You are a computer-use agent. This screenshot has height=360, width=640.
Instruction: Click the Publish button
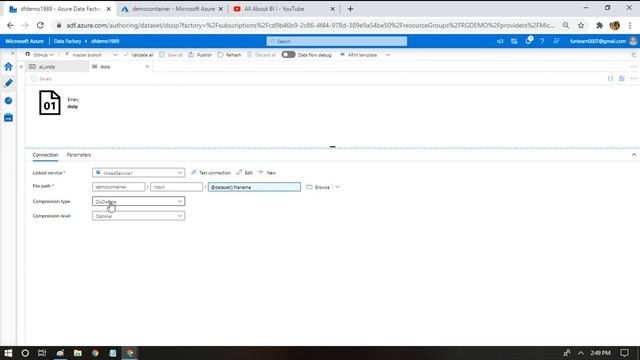click(x=200, y=55)
